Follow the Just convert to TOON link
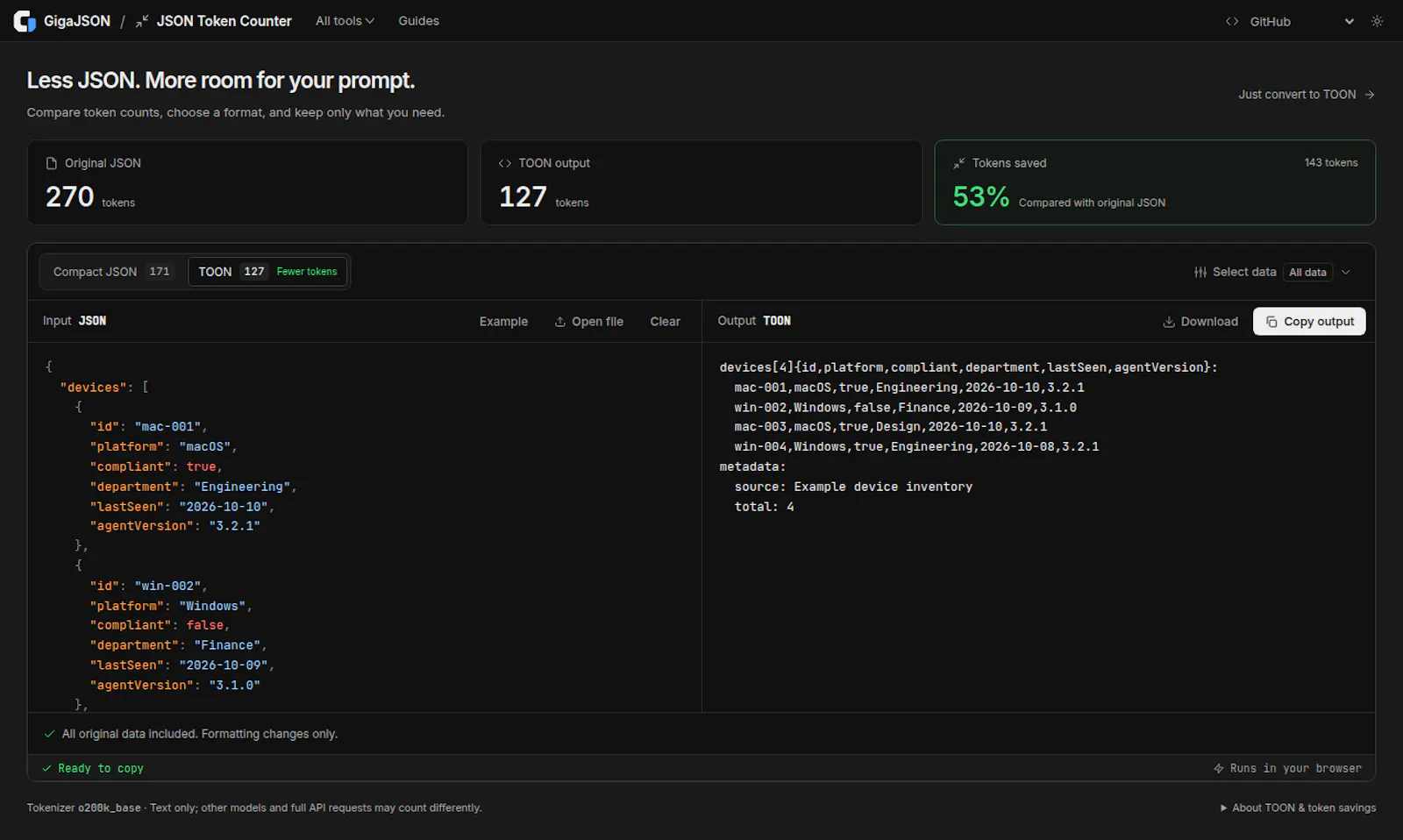The height and width of the screenshot is (840, 1403). pos(1307,95)
